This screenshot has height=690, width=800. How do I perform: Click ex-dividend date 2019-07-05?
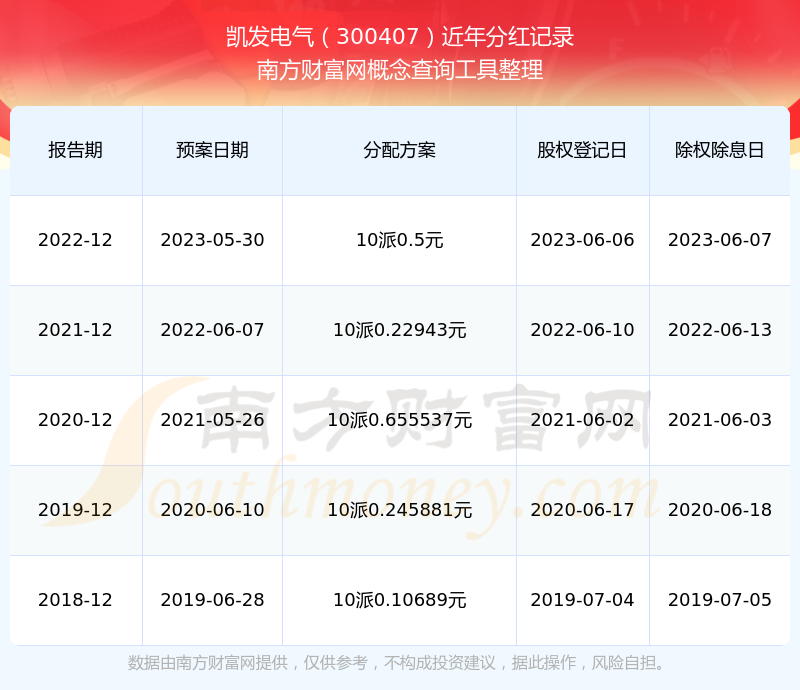click(x=719, y=600)
